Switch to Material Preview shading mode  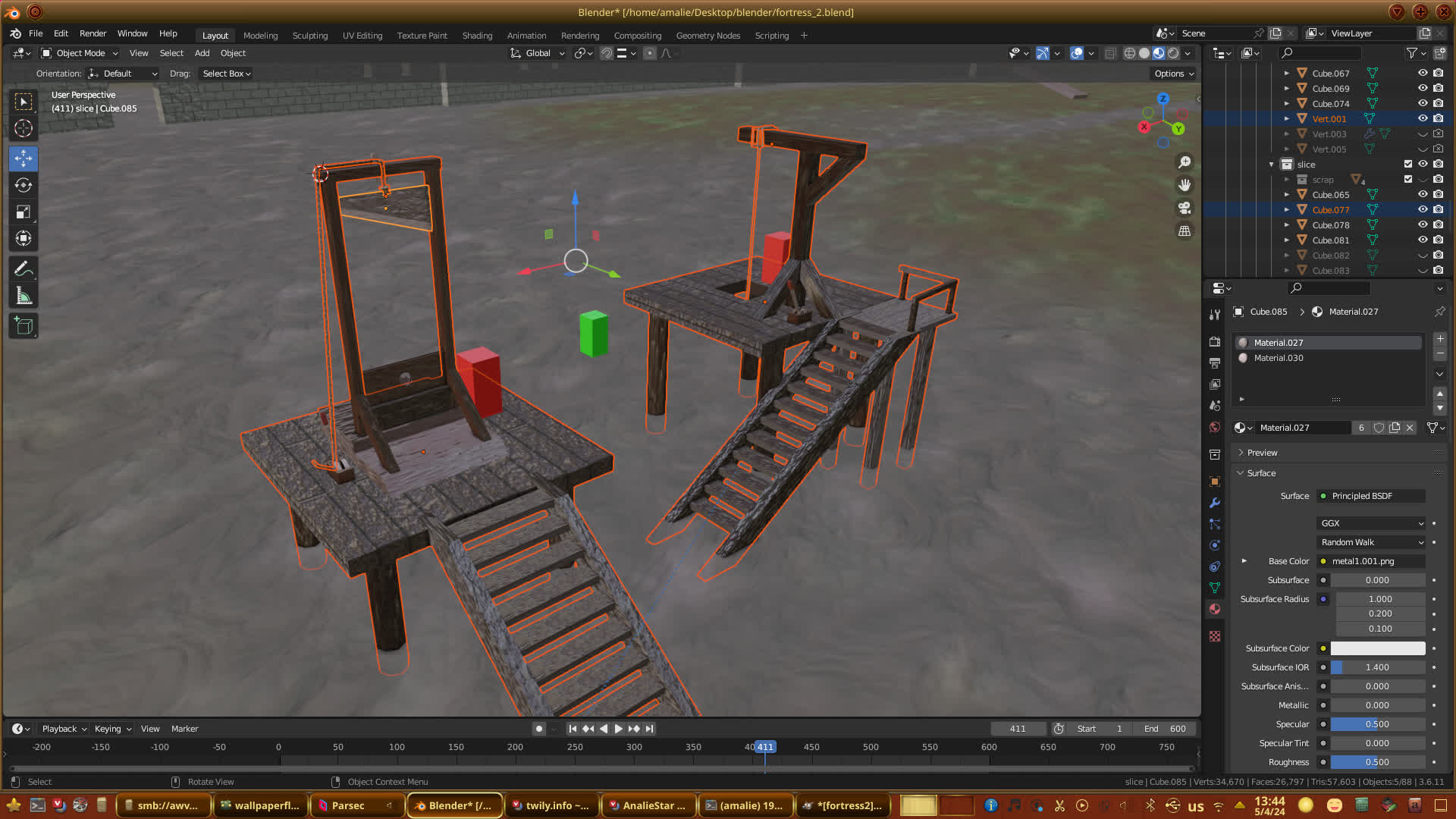[x=1159, y=53]
